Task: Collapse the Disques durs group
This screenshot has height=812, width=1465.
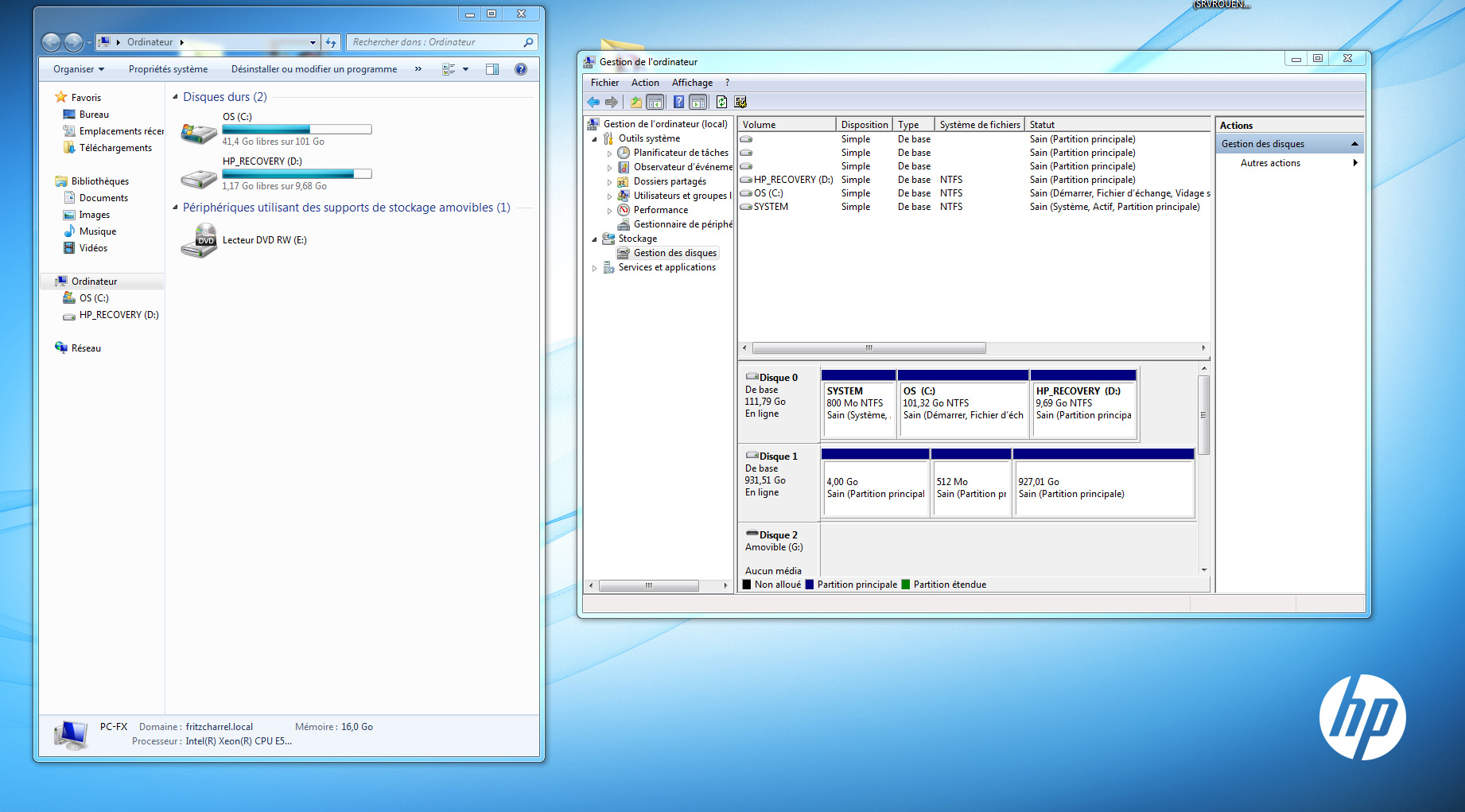Action: coord(176,97)
